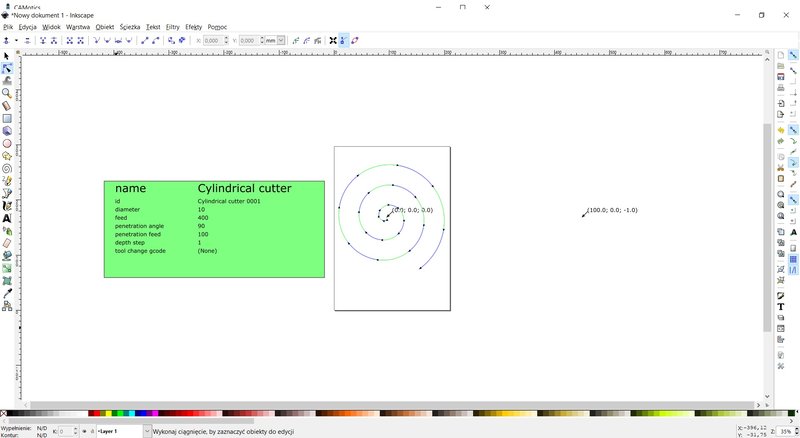This screenshot has width=800, height=438.
Task: Make selected nodes corner (cusp)
Action: pyautogui.click(x=96, y=40)
